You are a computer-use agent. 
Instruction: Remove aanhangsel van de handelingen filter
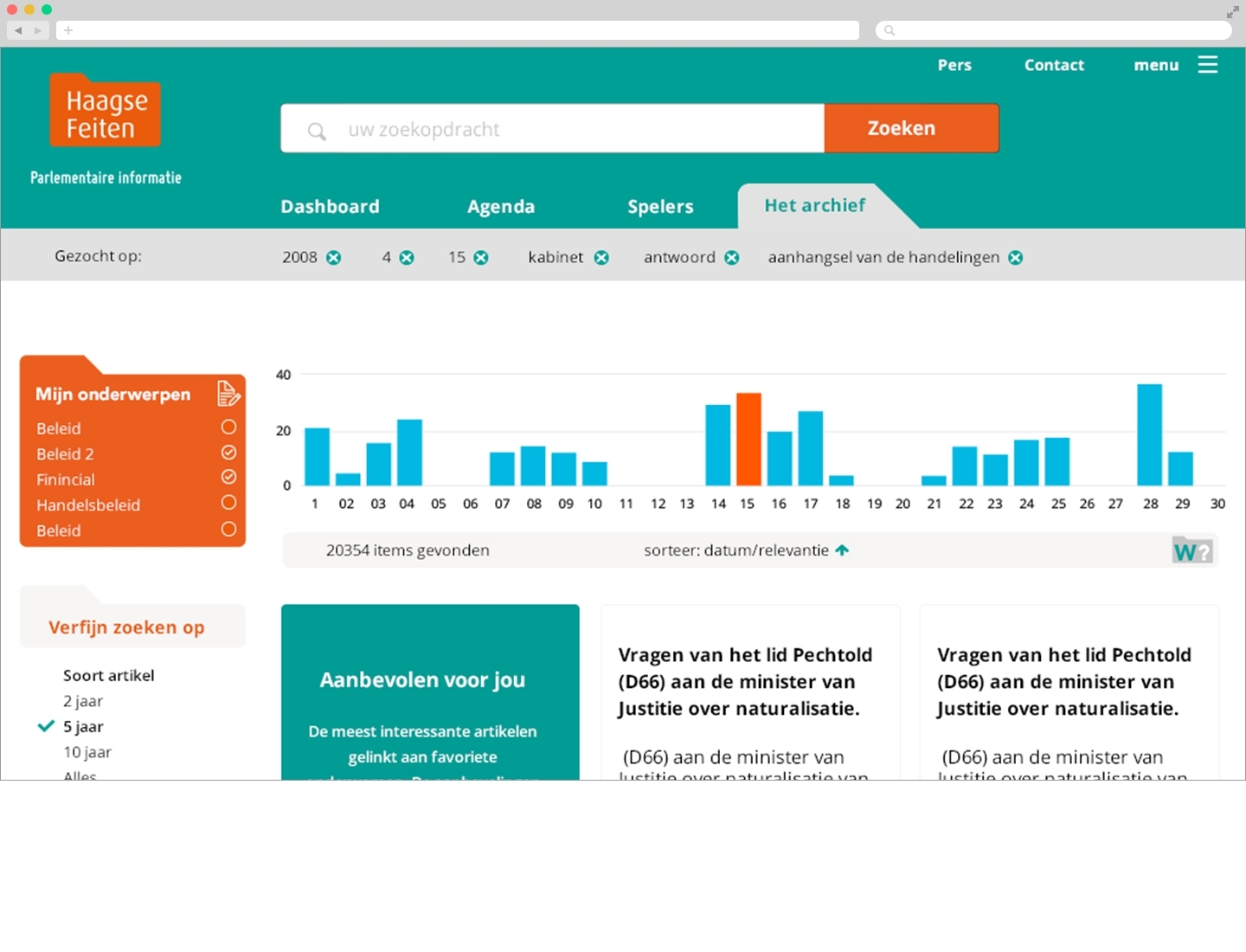pos(1016,258)
